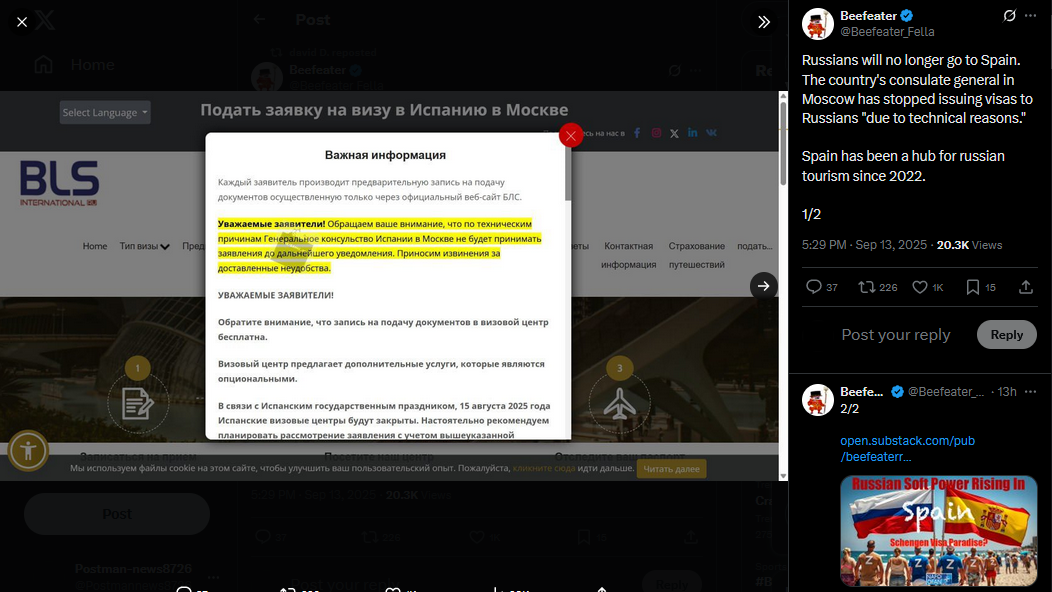Like the post with 1K likes
This screenshot has height=592, width=1052.
pyautogui.click(x=928, y=287)
